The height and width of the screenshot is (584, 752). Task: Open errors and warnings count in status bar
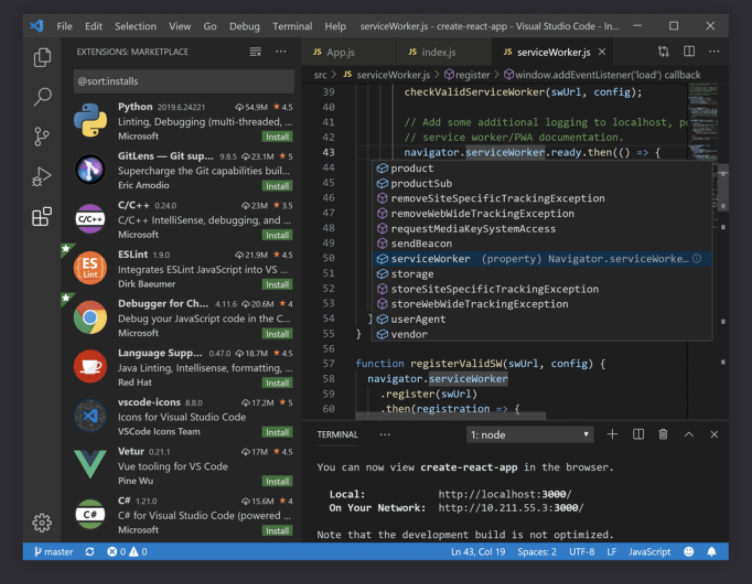point(127,552)
